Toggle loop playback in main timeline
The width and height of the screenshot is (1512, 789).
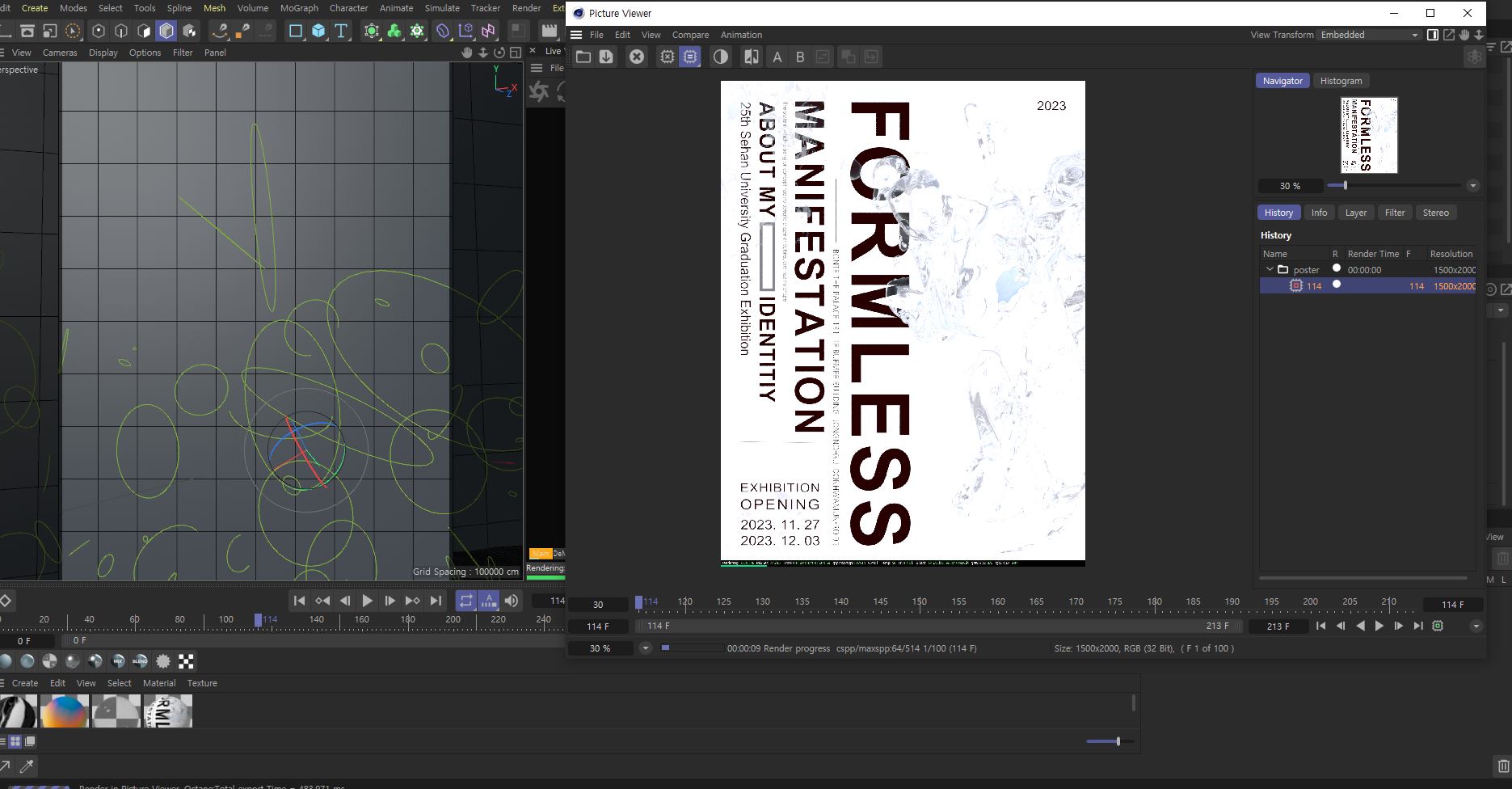coord(465,601)
